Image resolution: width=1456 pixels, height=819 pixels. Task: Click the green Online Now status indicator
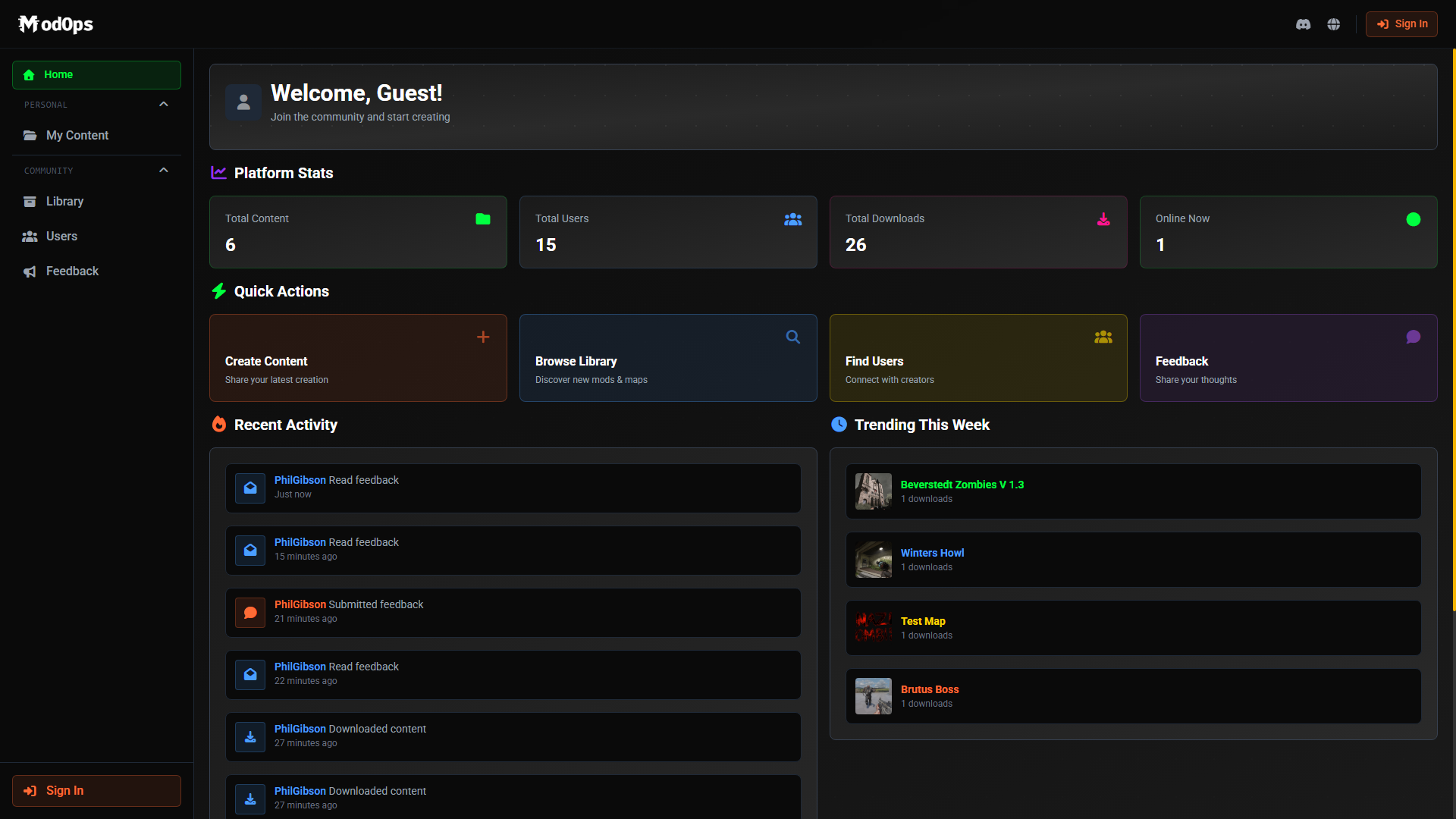click(1414, 219)
